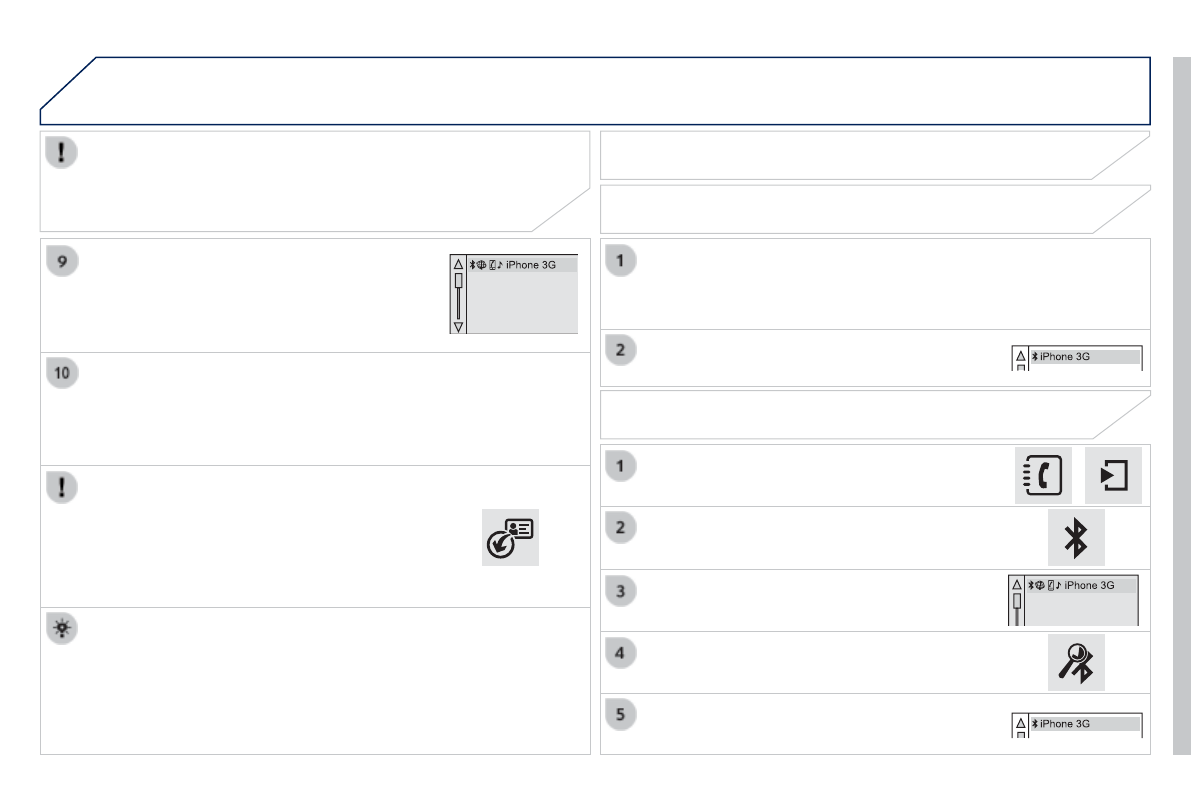Image resolution: width=1191 pixels, height=794 pixels.
Task: Click the exit arrow-in-box icon
Action: 1112,475
